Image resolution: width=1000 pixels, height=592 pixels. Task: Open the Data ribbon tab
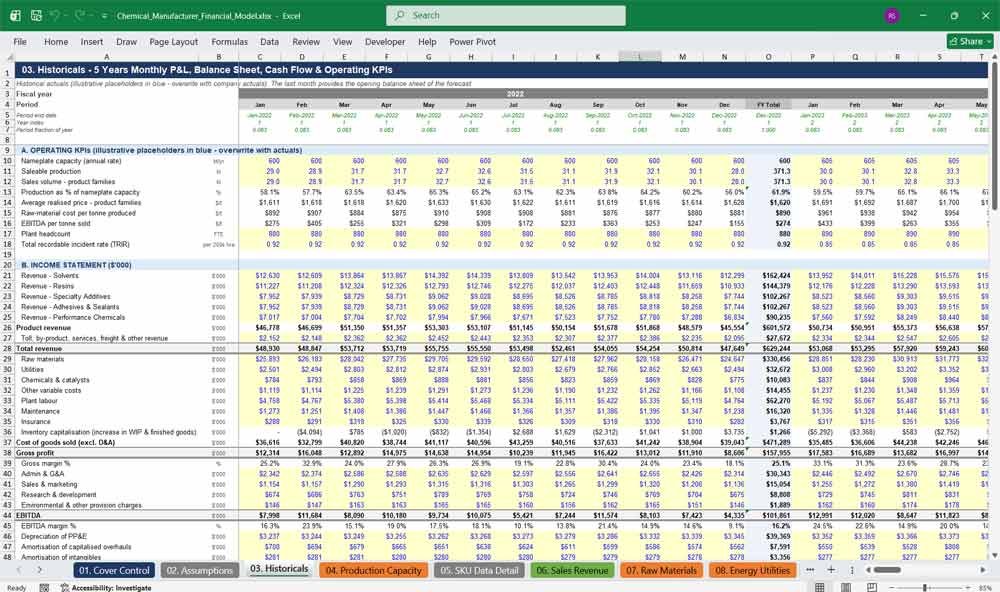tap(269, 41)
